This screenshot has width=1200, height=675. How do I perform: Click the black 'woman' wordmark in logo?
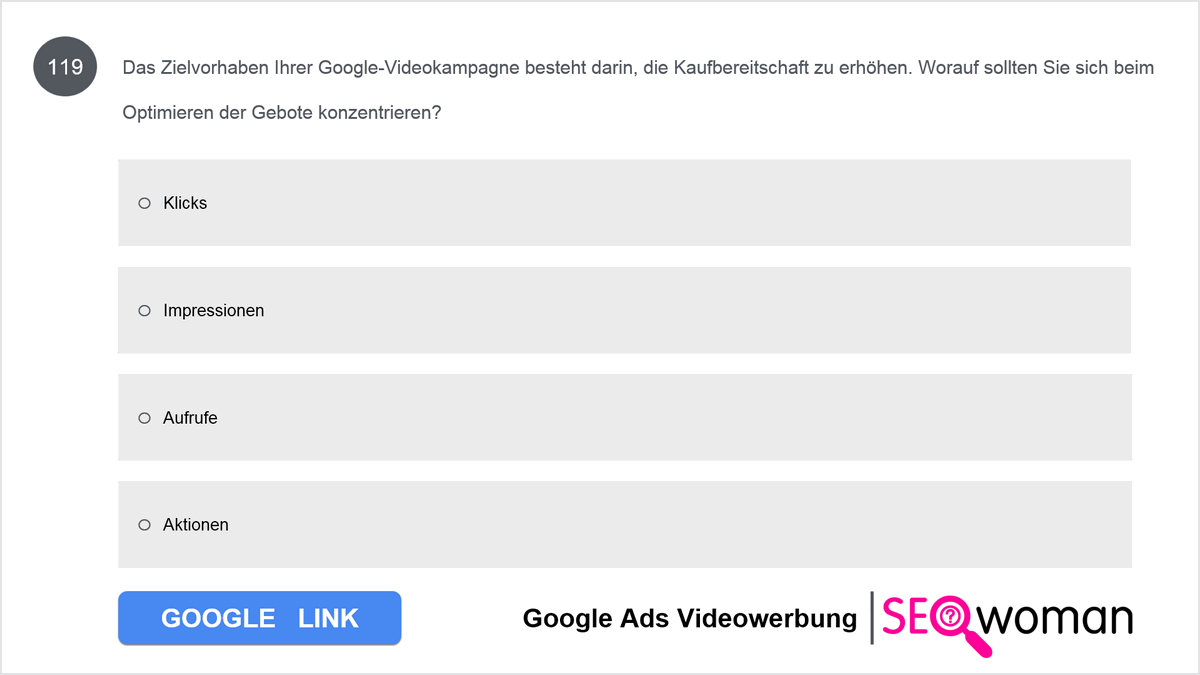point(1058,620)
